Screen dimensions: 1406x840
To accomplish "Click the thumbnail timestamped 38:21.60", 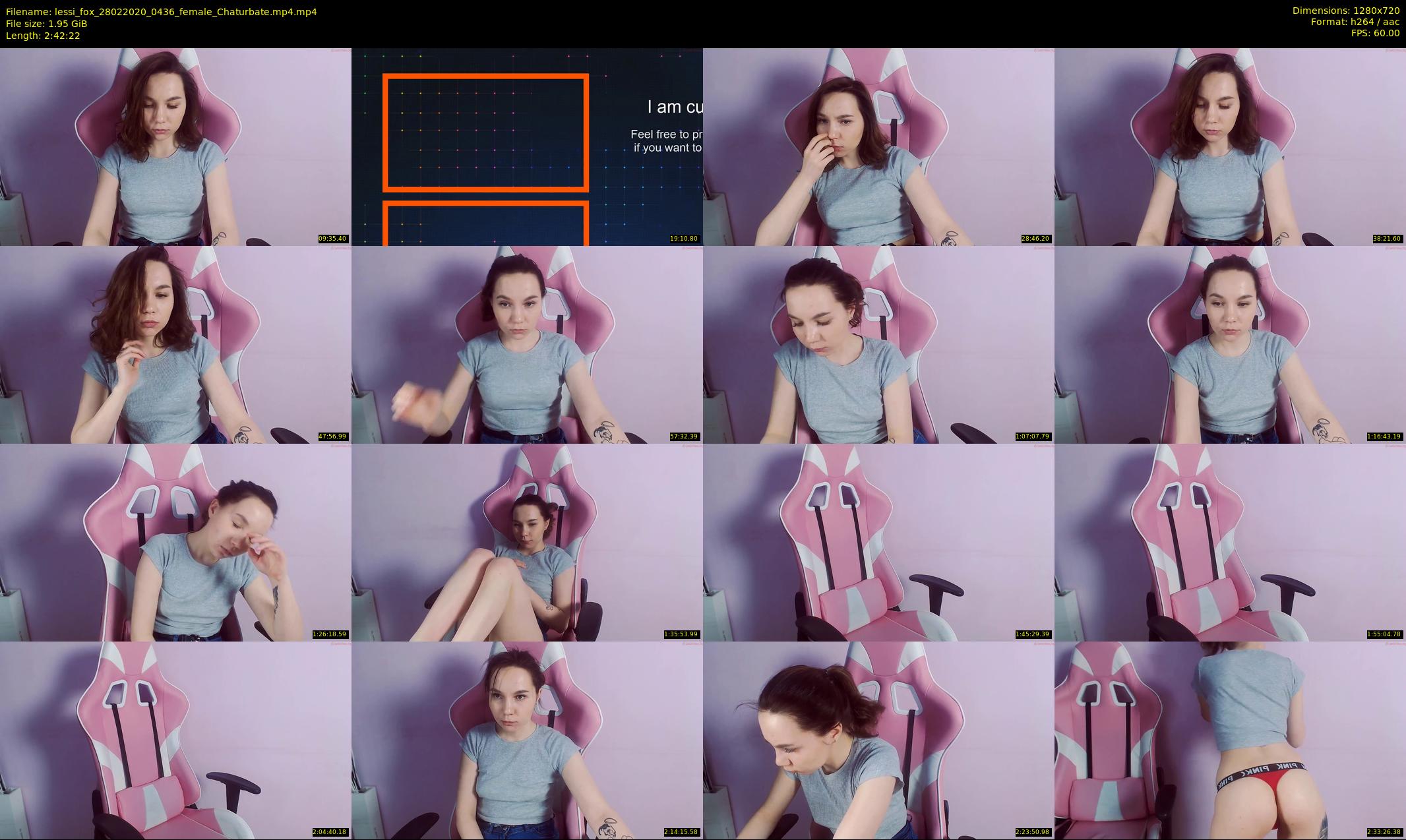I will pos(1230,146).
